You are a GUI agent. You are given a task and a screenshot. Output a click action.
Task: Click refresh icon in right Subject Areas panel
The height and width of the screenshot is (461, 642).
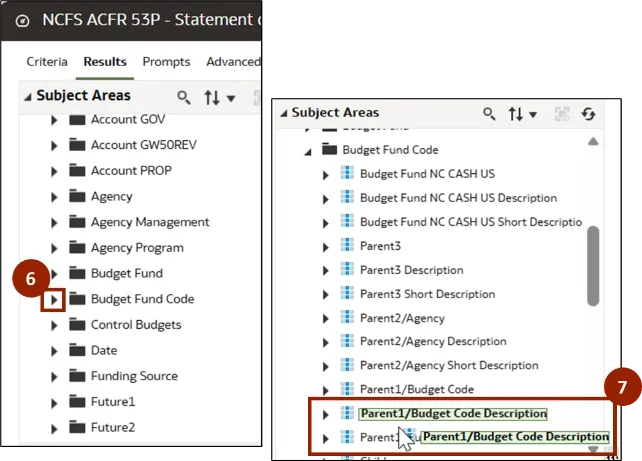tap(587, 114)
